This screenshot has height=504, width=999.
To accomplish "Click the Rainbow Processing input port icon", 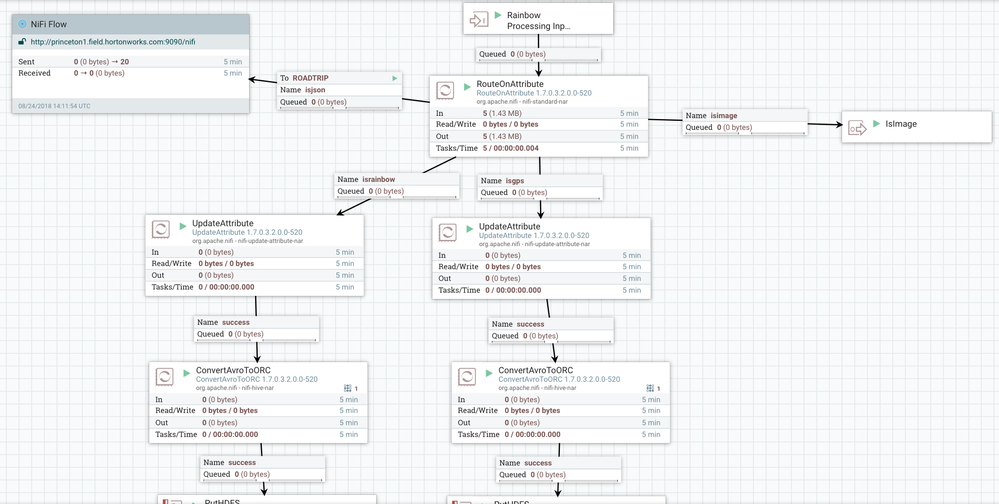I will (x=478, y=20).
